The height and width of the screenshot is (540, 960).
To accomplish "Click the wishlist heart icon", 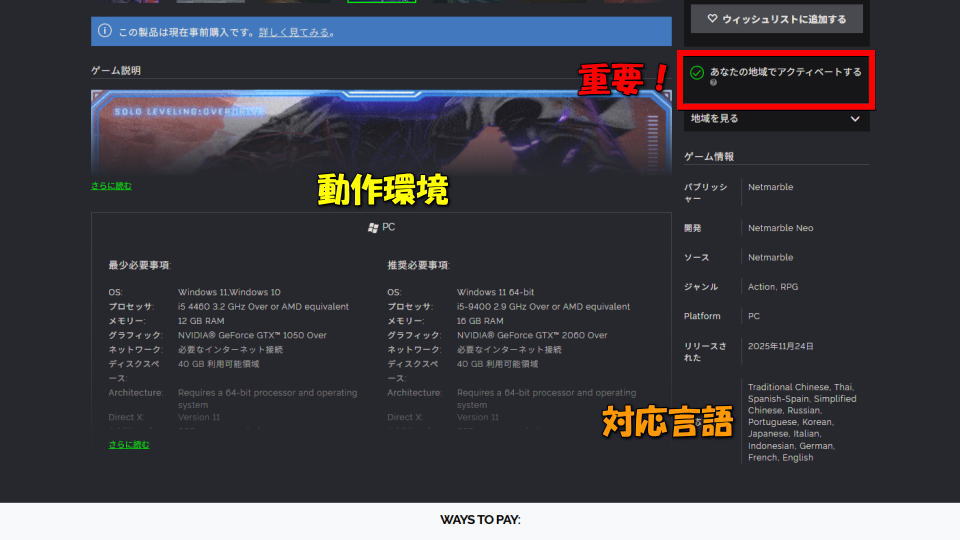I will tap(712, 19).
